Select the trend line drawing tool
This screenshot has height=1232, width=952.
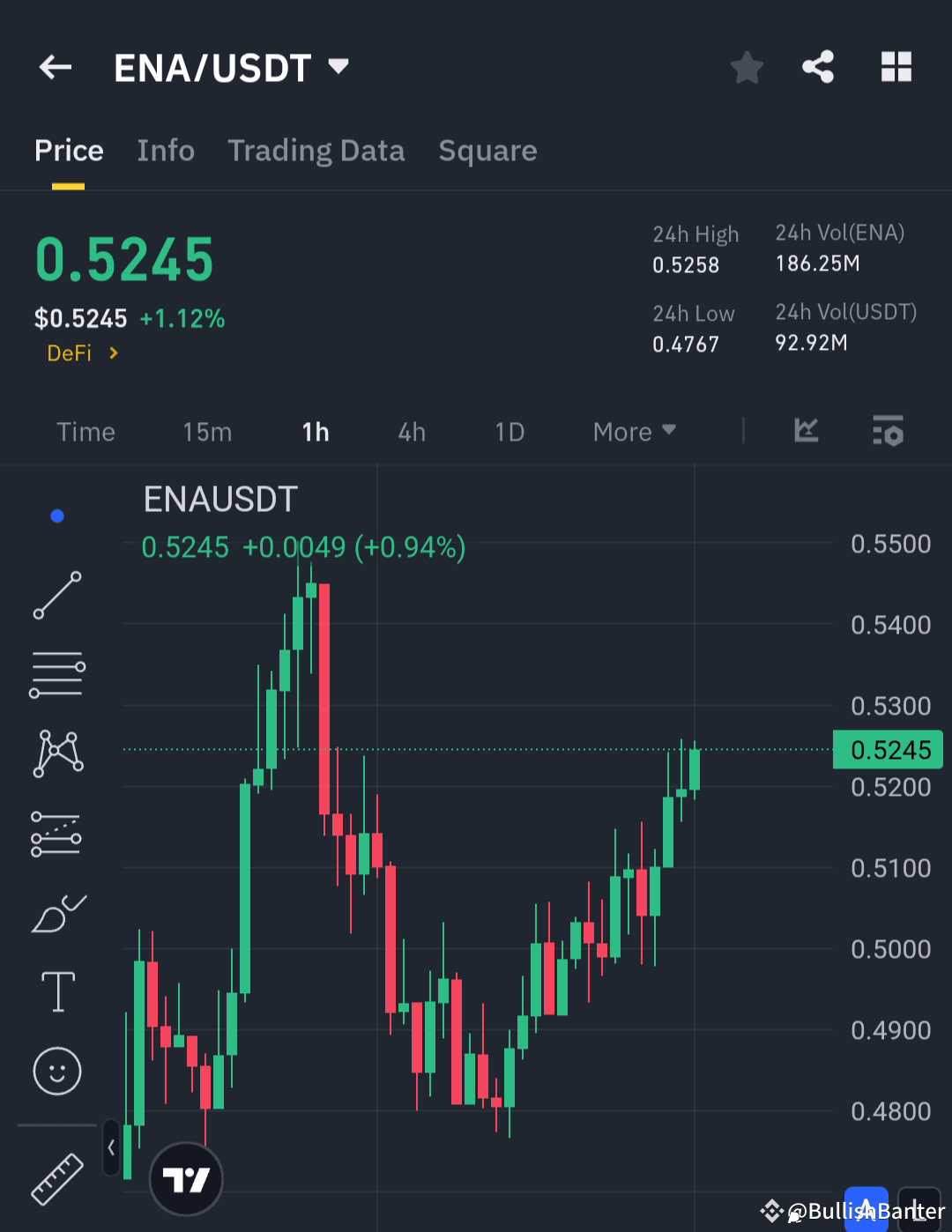point(57,595)
